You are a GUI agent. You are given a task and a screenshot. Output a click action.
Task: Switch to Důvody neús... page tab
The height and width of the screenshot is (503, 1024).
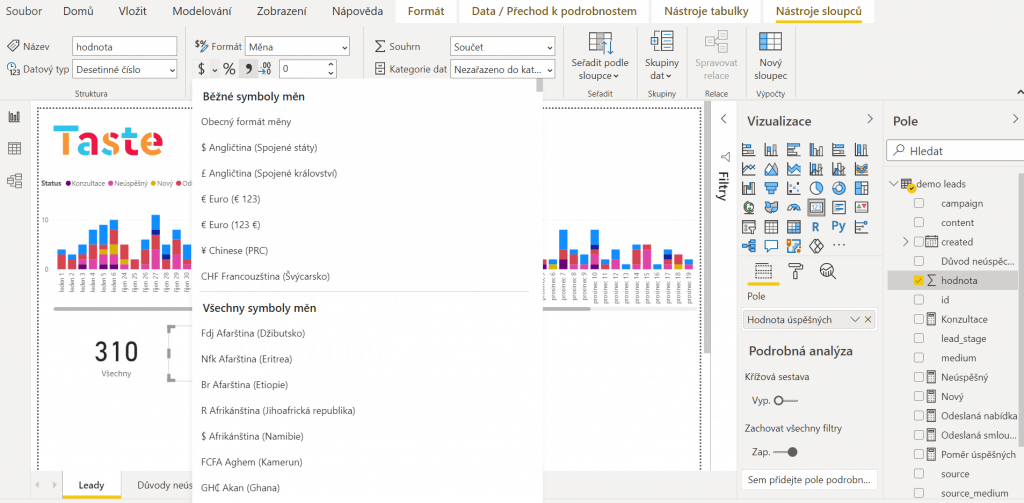tap(164, 485)
